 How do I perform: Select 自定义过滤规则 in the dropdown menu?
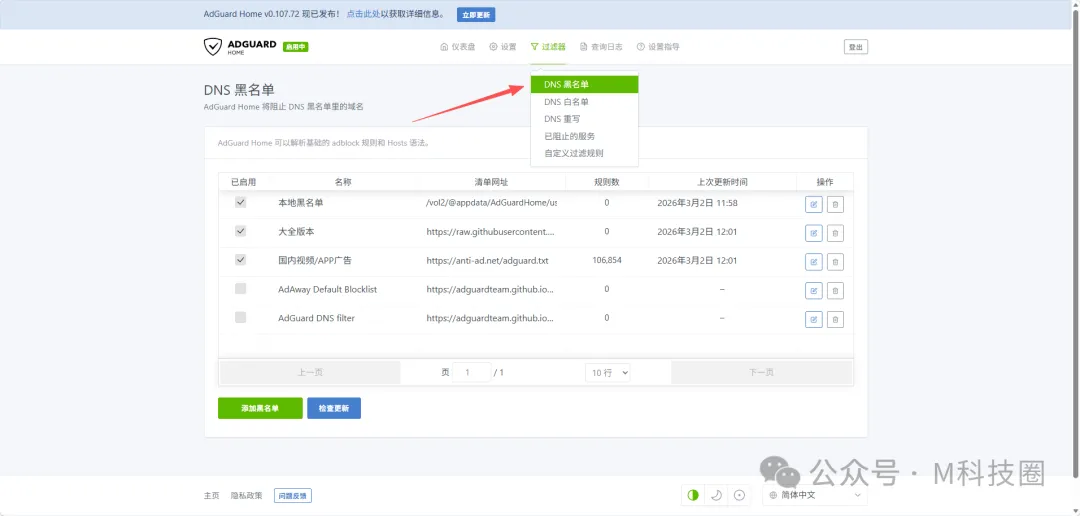tap(584, 153)
